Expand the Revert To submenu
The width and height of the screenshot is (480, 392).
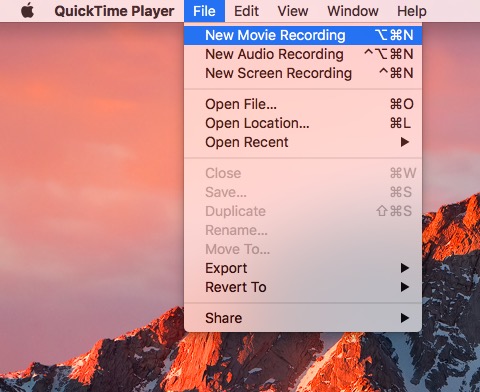303,287
